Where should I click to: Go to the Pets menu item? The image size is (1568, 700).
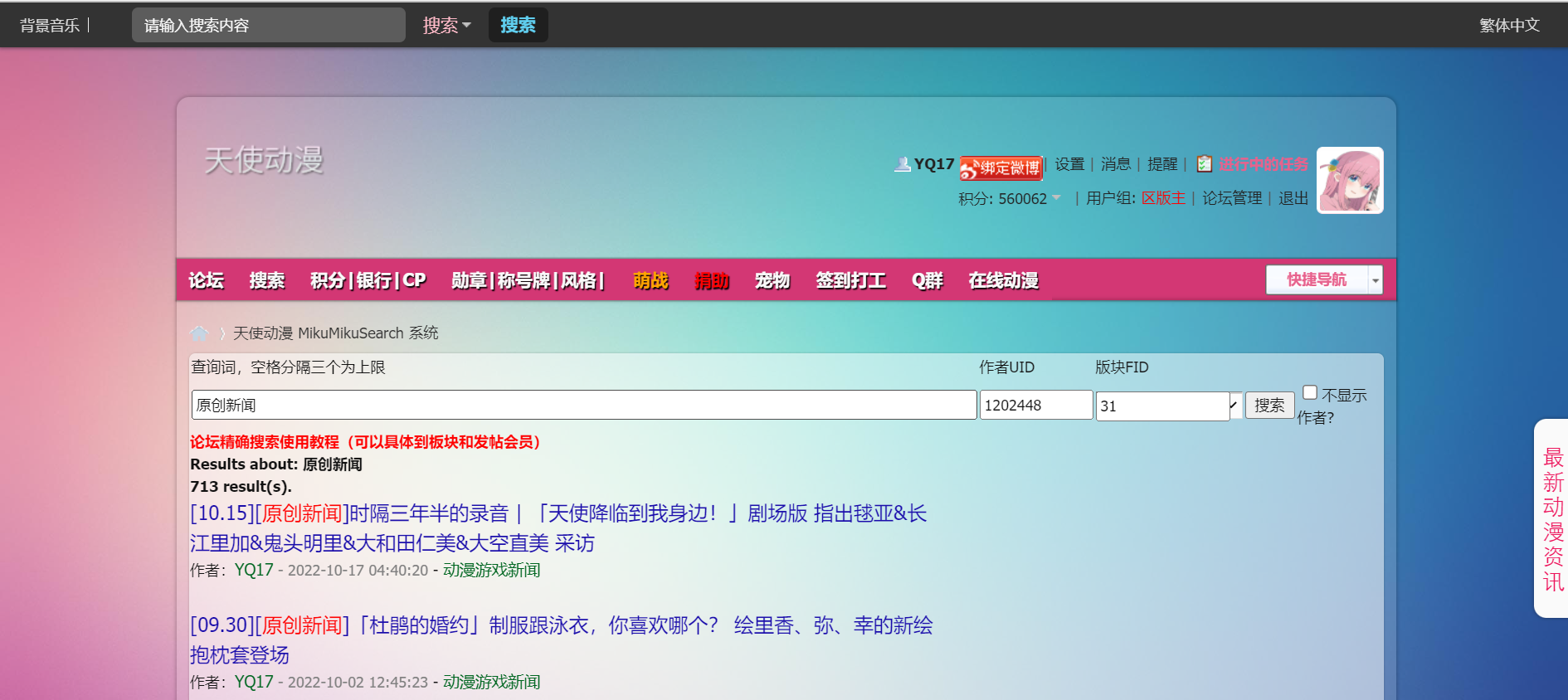(x=772, y=280)
